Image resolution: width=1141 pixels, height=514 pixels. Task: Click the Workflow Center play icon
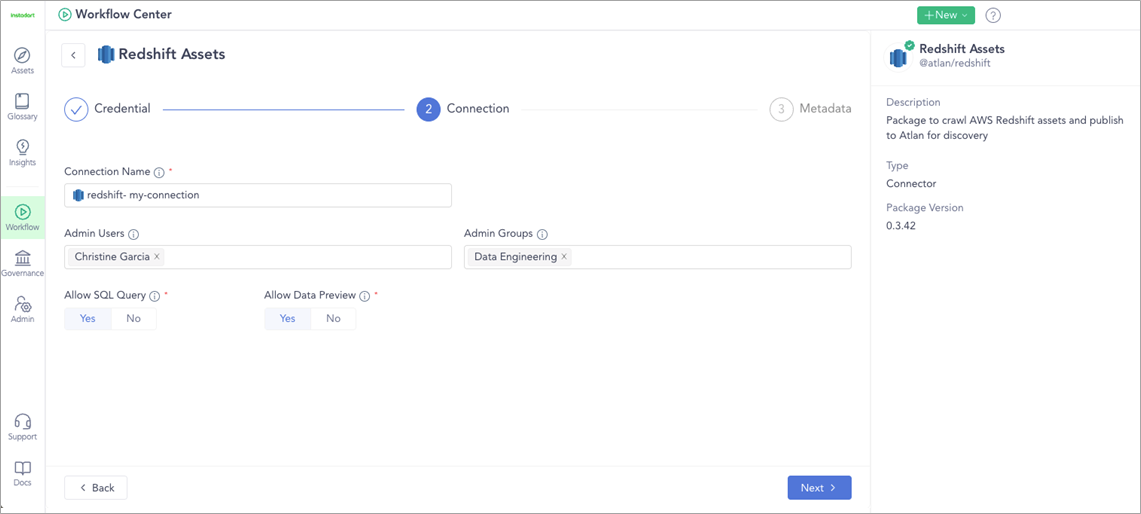(x=65, y=15)
